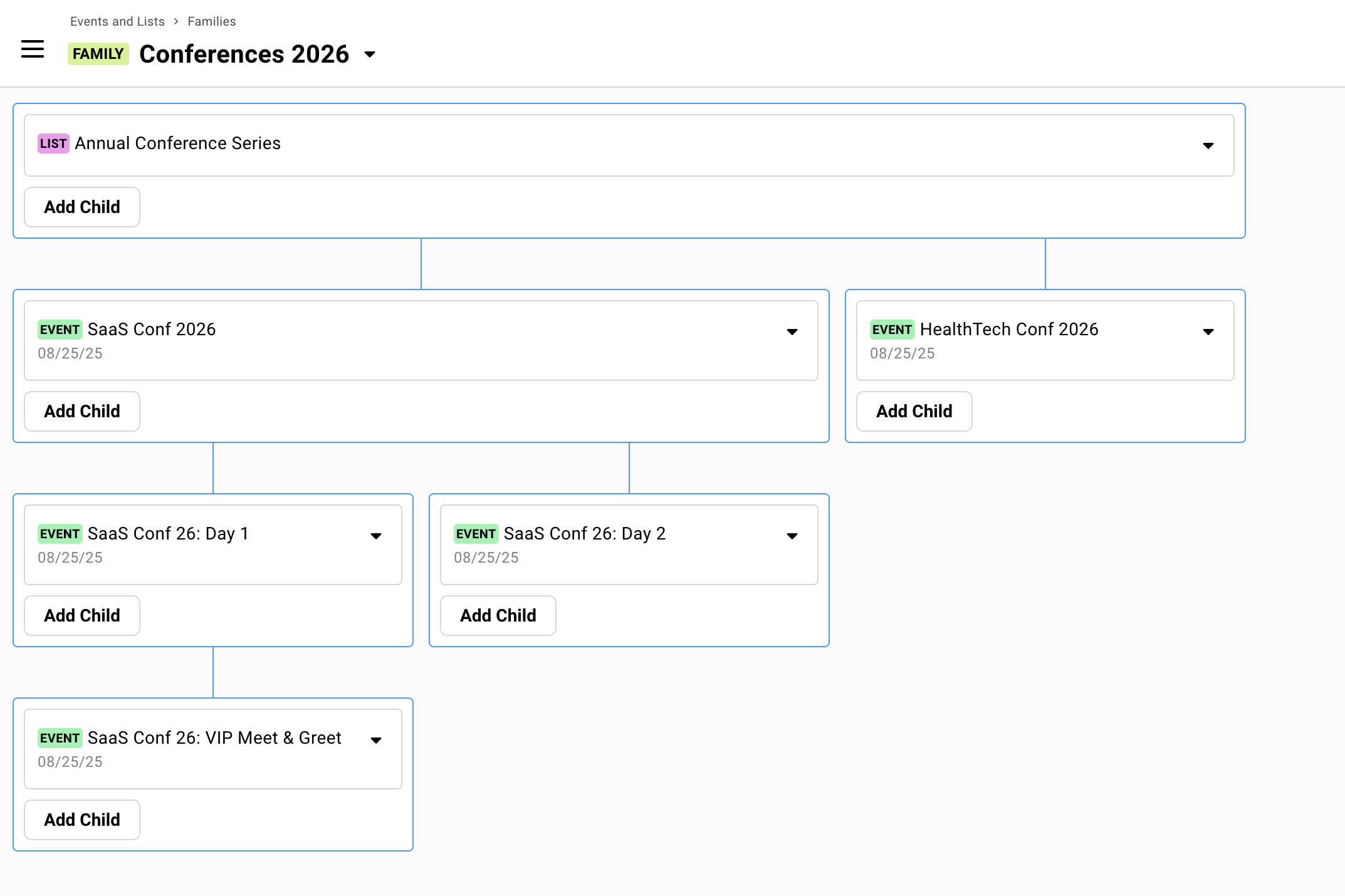Expand the Annual Conference Series dropdown arrow
The width and height of the screenshot is (1345, 896).
coord(1208,145)
